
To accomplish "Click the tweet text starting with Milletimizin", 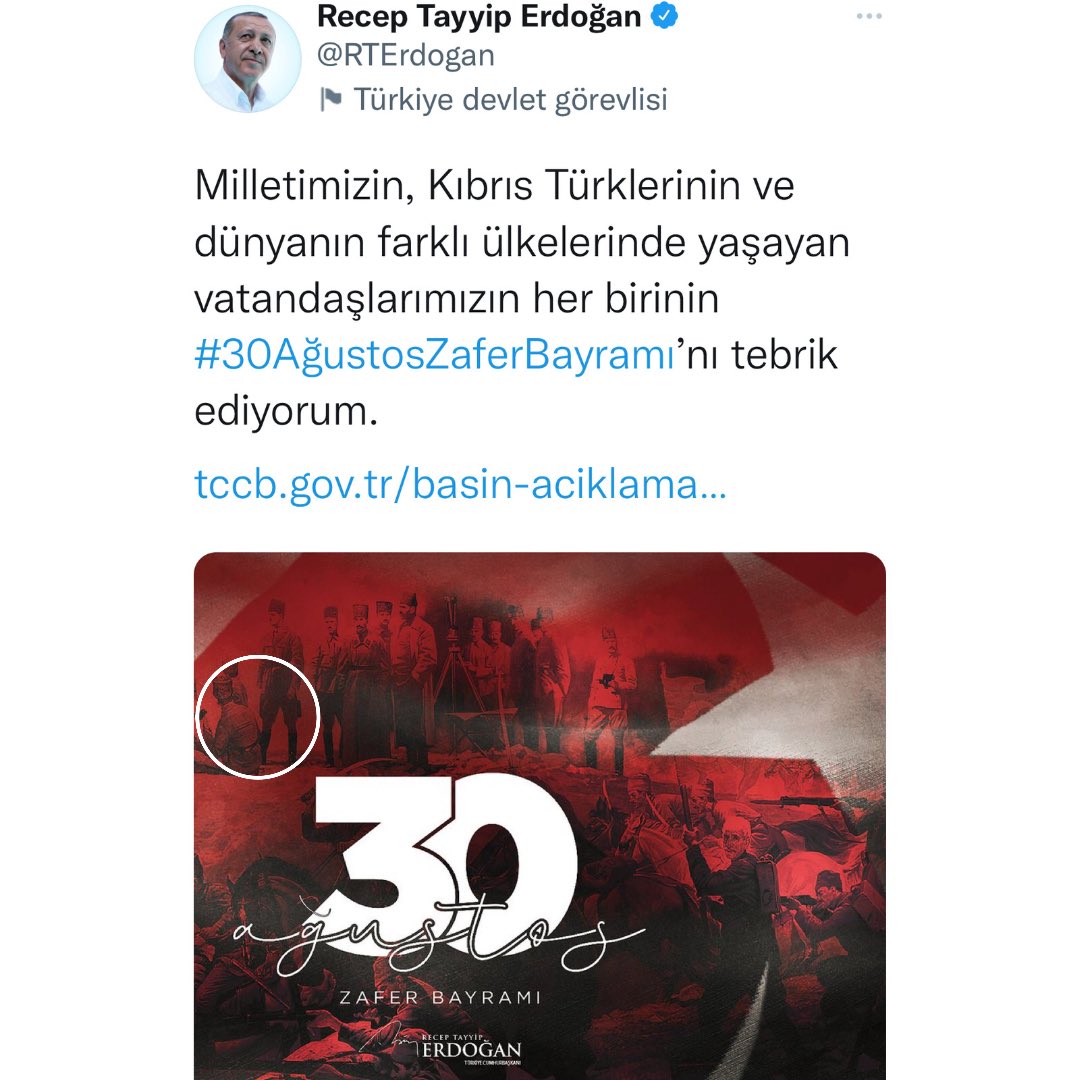I will click(x=522, y=298).
